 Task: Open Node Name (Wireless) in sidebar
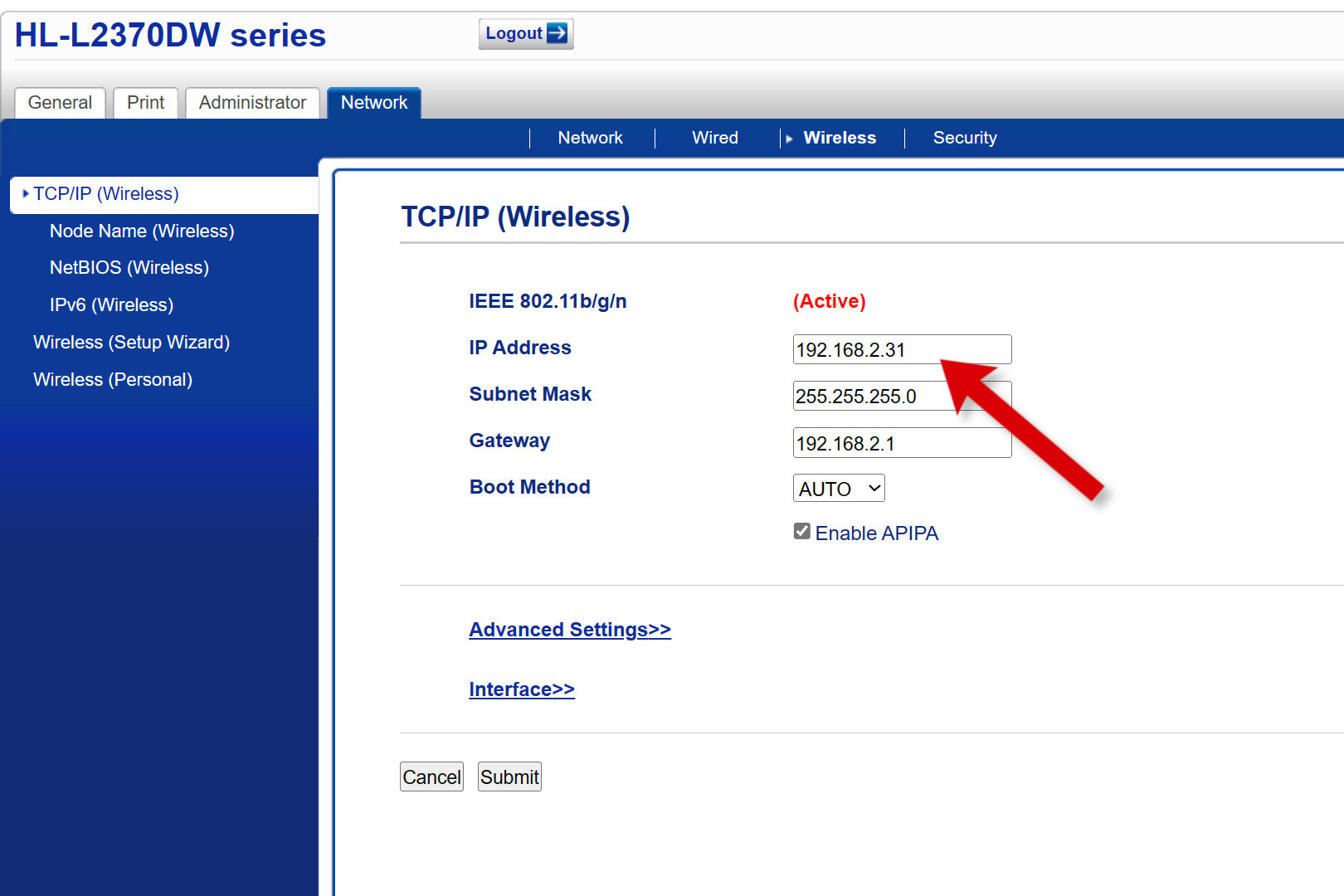[x=142, y=231]
